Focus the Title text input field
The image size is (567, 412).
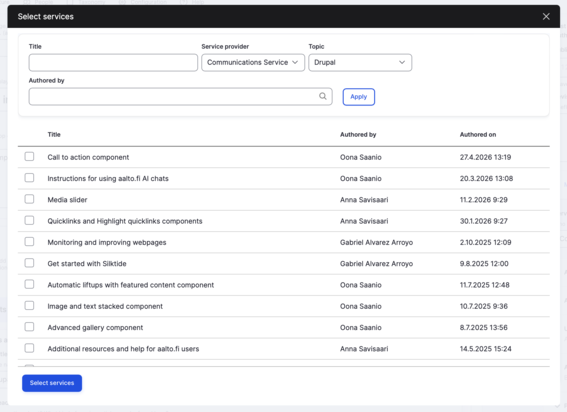pyautogui.click(x=113, y=63)
